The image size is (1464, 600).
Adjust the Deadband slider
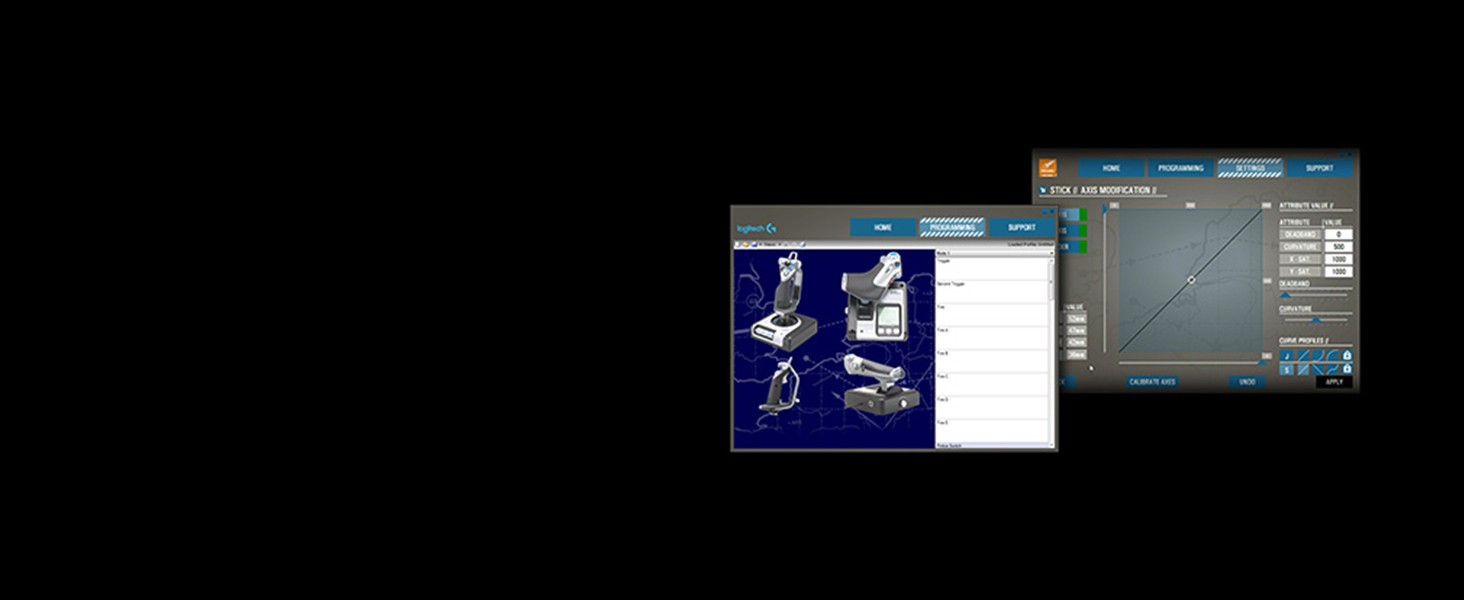(1286, 295)
